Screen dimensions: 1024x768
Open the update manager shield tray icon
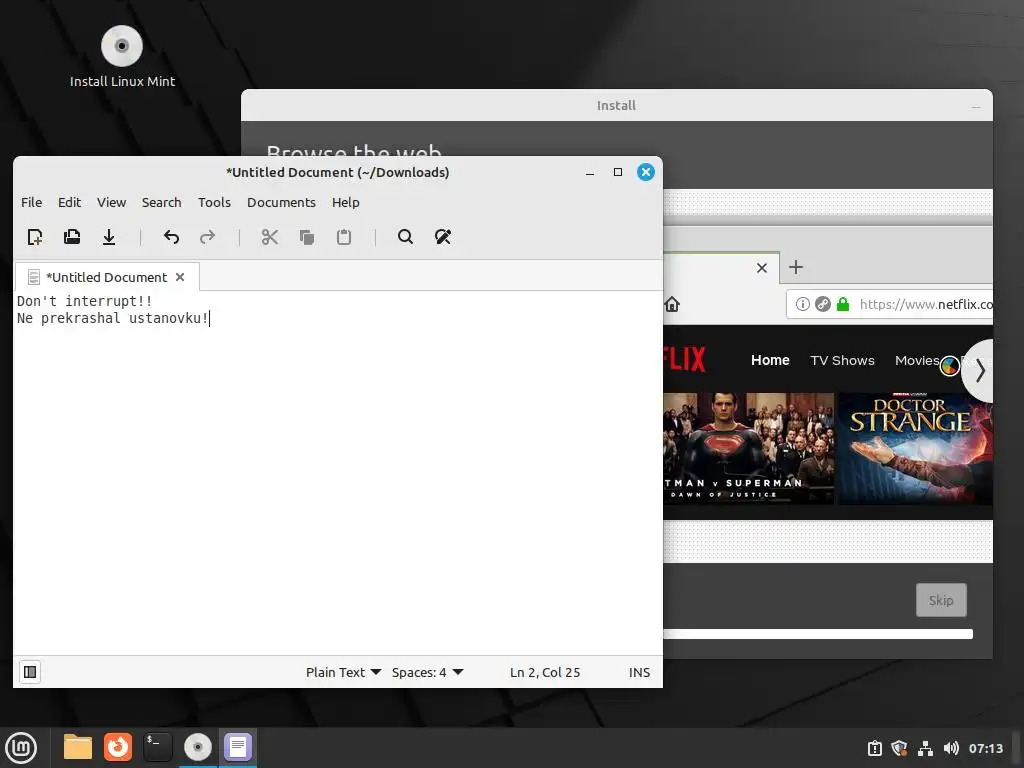click(899, 748)
